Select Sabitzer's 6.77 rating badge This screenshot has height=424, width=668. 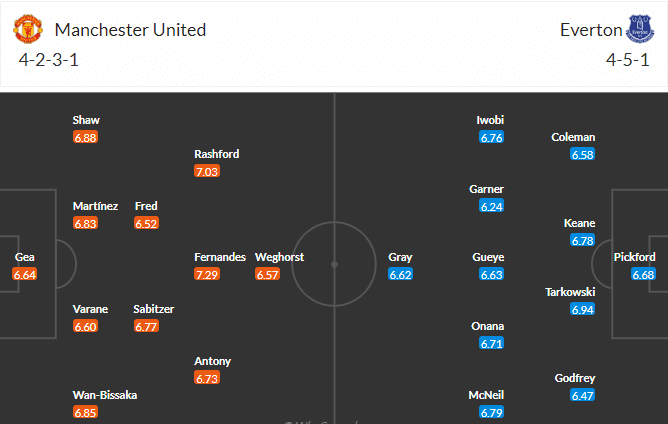[x=147, y=326]
